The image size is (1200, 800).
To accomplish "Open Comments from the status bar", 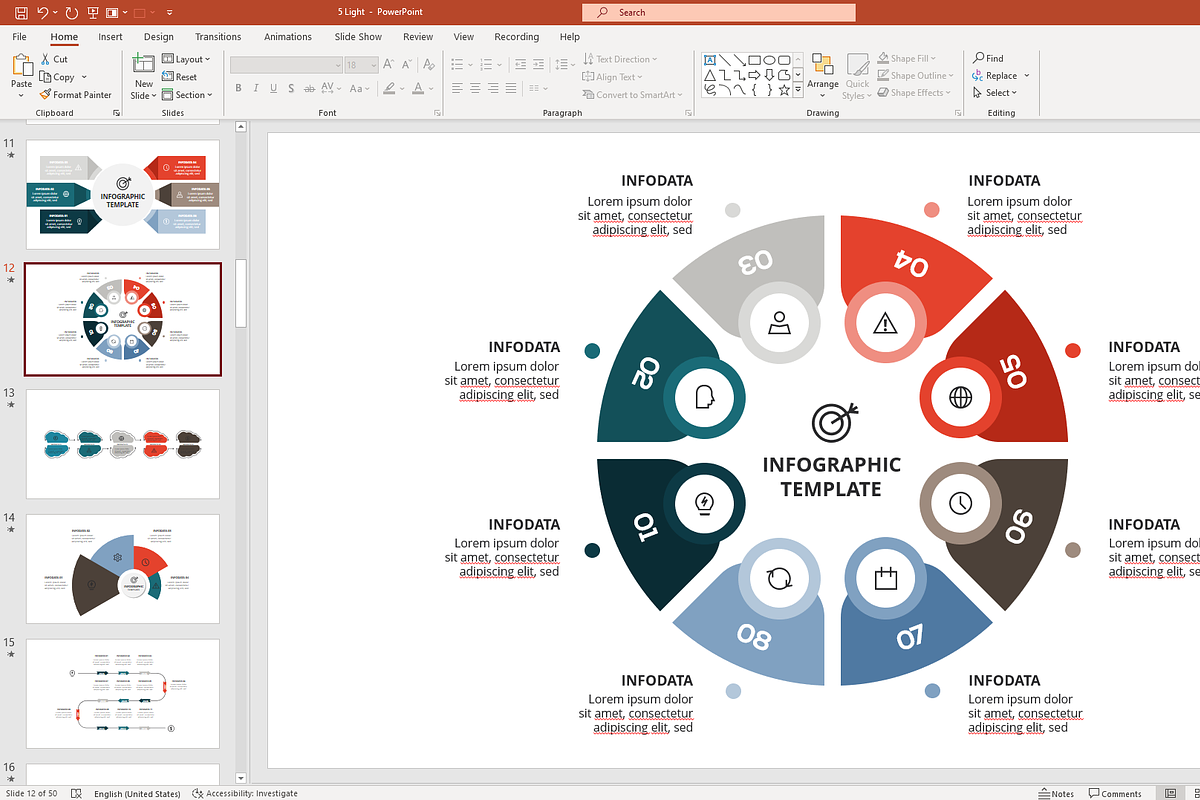I will point(1114,793).
